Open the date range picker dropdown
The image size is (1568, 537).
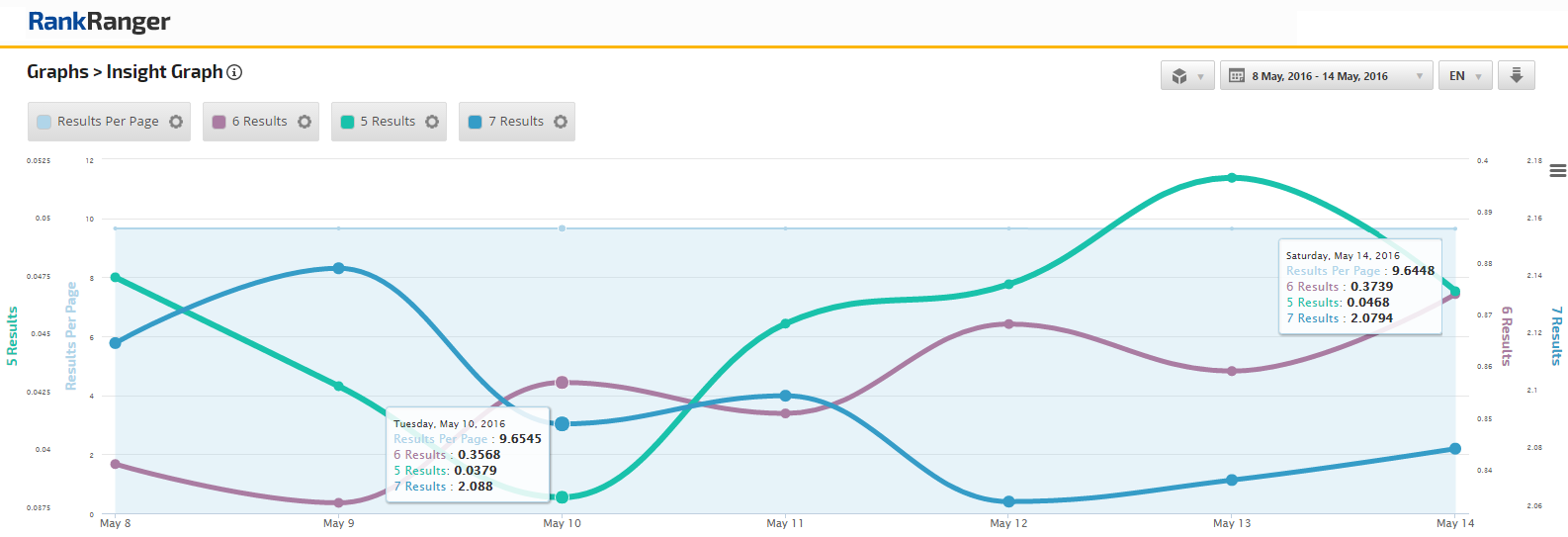pyautogui.click(x=1326, y=76)
